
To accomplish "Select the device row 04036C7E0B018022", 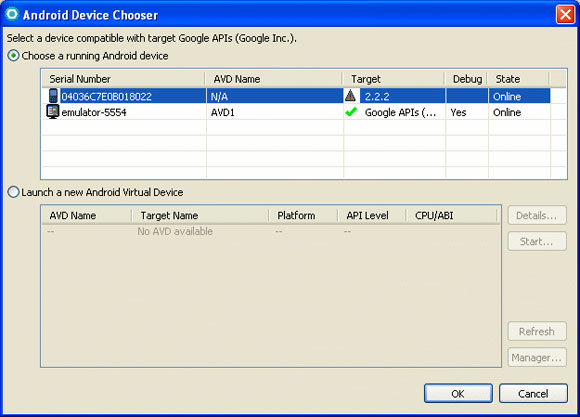I will 296,96.
